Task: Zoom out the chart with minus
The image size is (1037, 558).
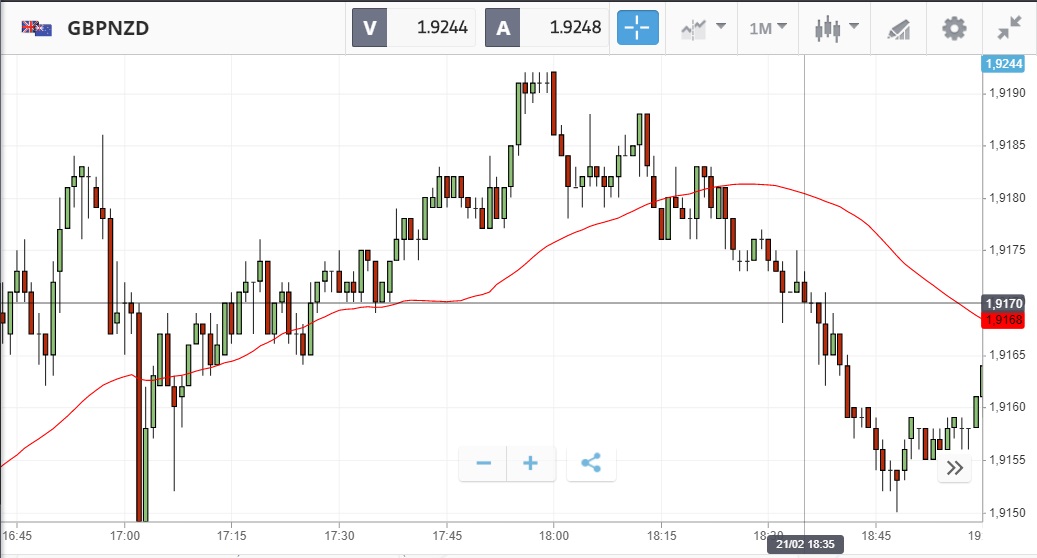Action: pos(484,464)
